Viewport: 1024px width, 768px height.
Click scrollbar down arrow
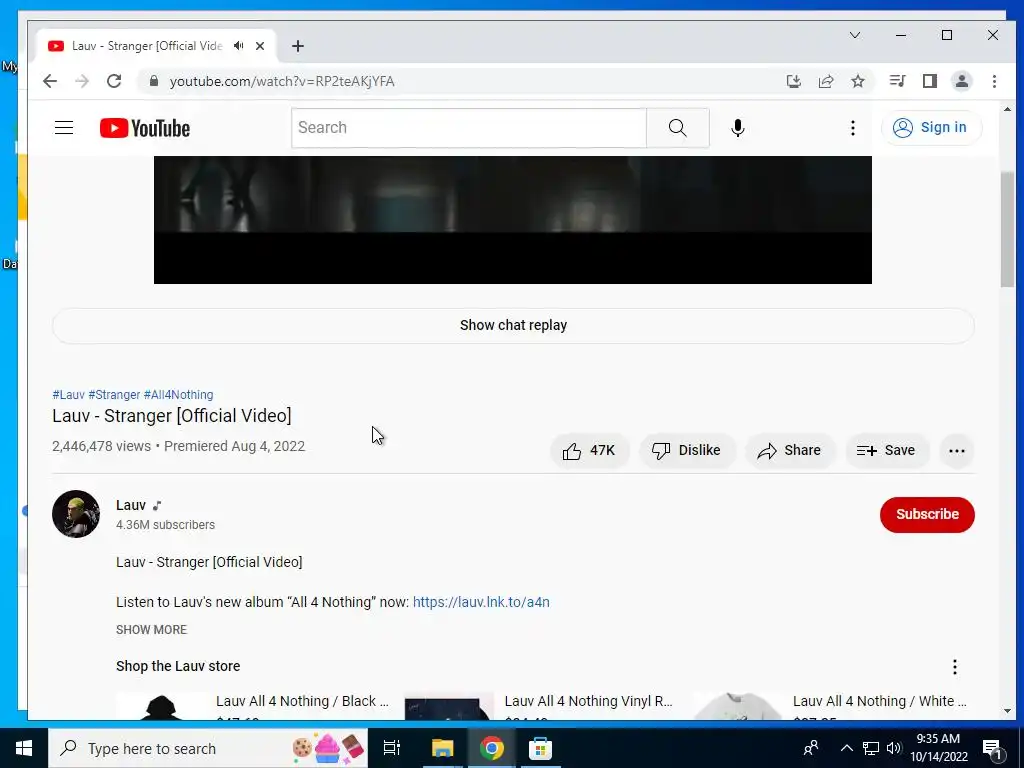click(x=1007, y=711)
